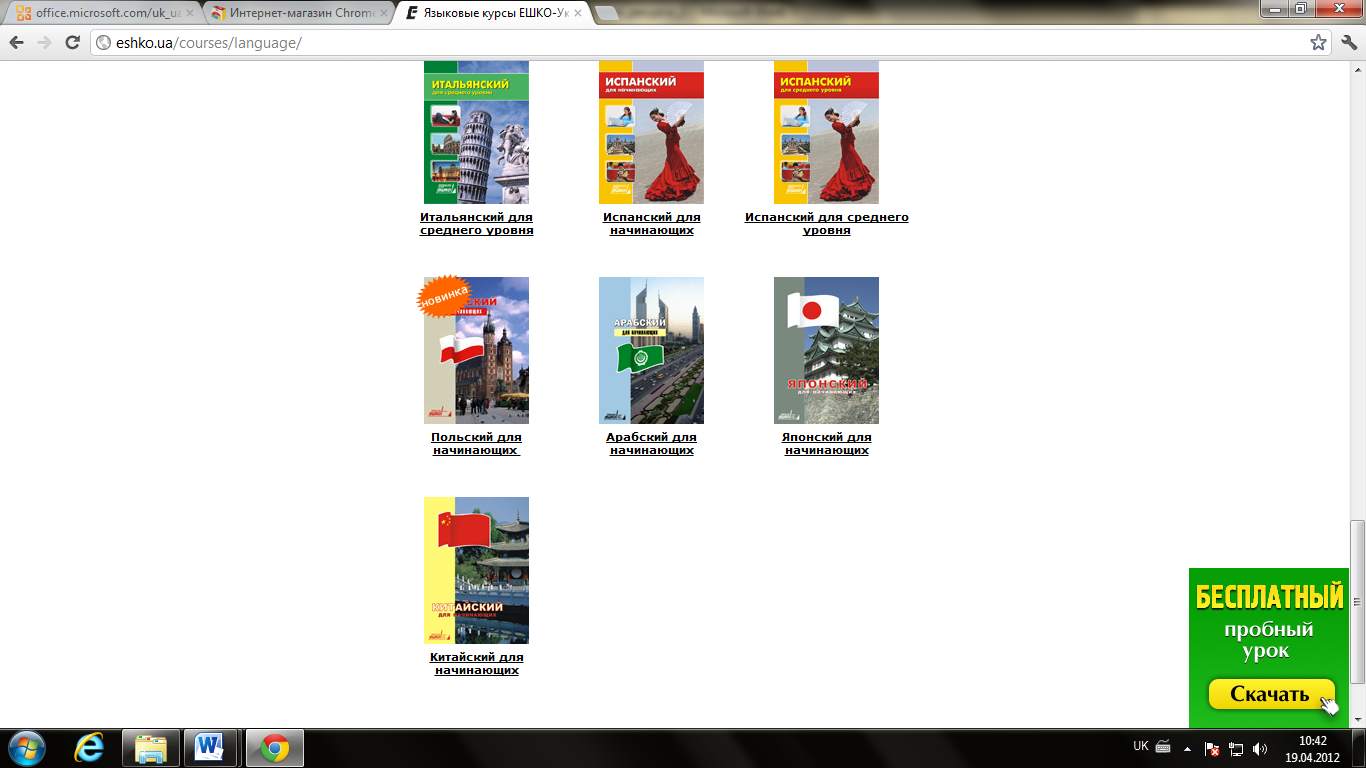Viewport: 1366px width, 768px height.
Task: Open the Испанский для начинающих link
Action: coord(651,224)
